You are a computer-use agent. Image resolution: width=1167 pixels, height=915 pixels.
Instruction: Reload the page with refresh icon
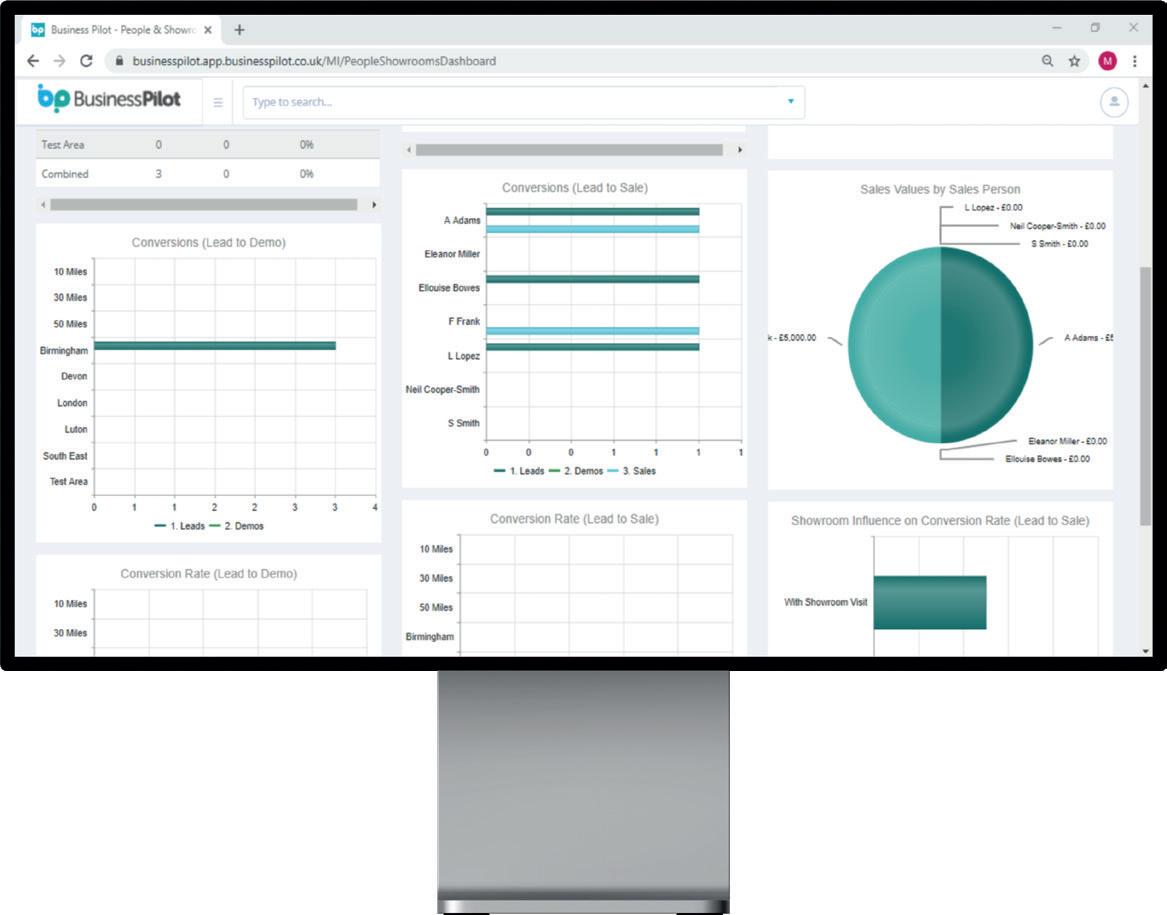(86, 61)
